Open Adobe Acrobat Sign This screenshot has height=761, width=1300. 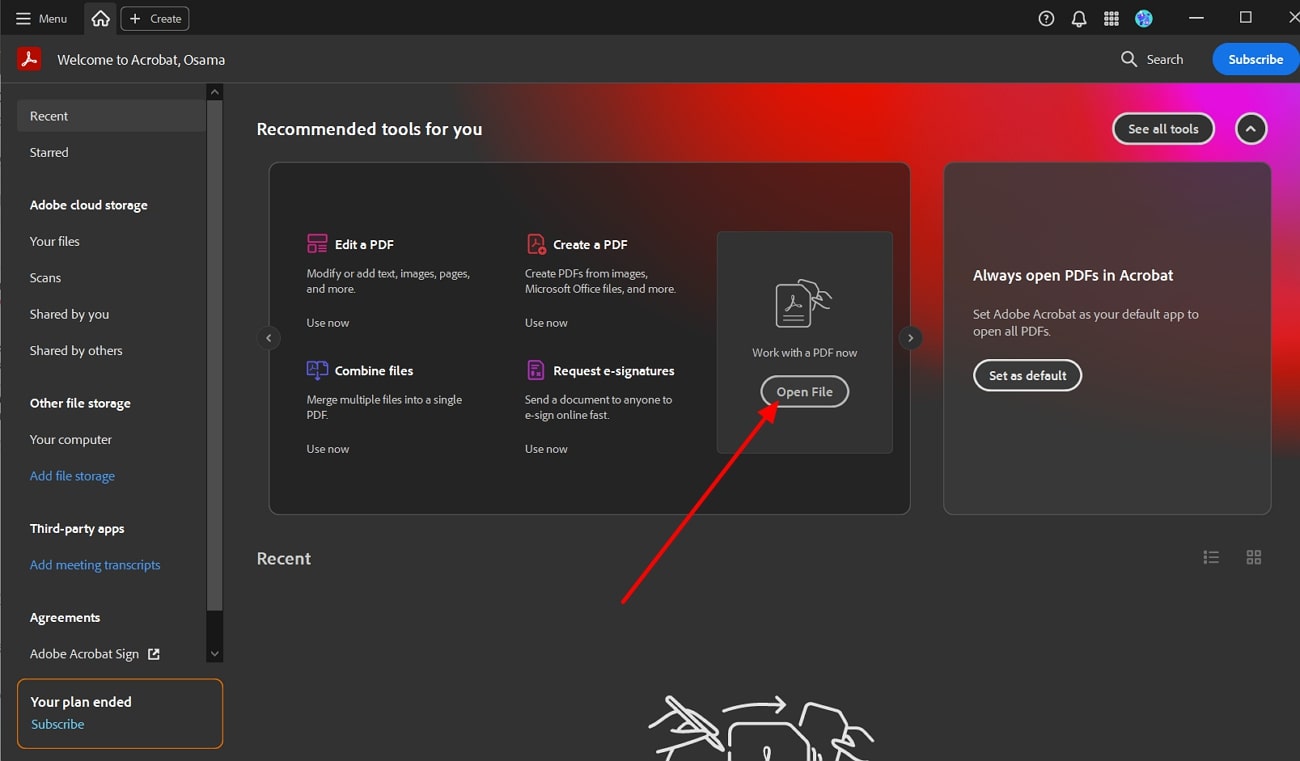[x=84, y=653]
